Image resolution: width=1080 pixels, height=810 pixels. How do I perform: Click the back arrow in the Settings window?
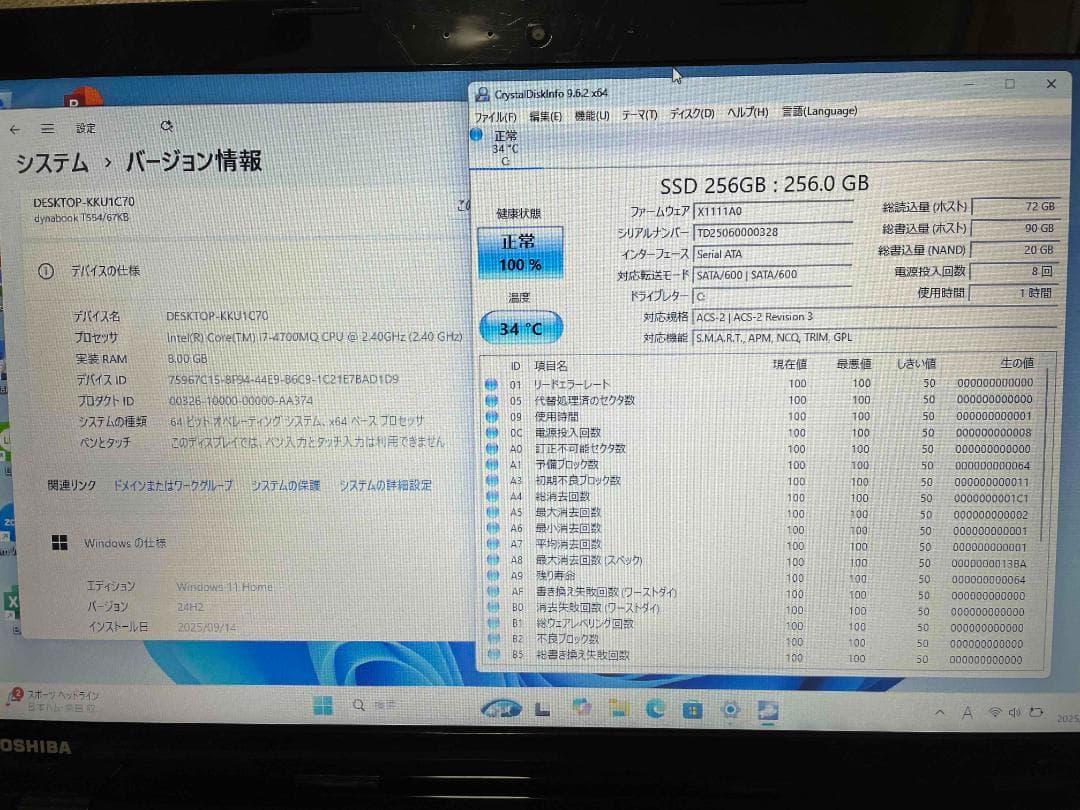click(x=14, y=129)
